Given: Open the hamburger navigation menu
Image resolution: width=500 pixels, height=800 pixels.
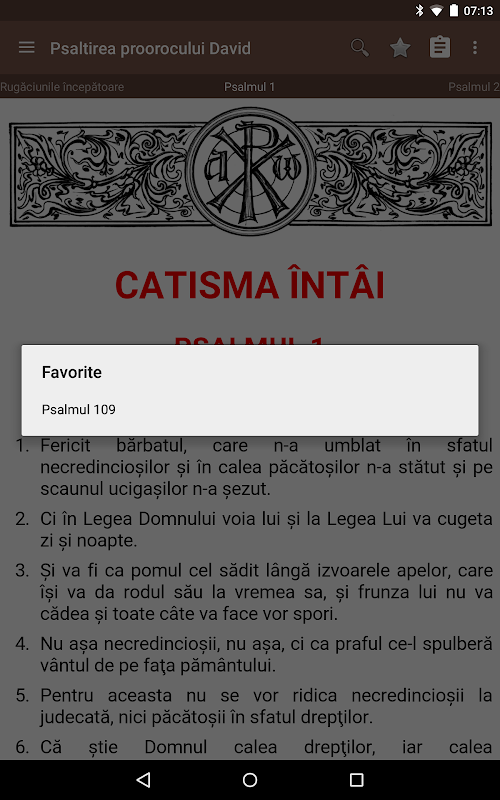Looking at the screenshot, I should [27, 48].
